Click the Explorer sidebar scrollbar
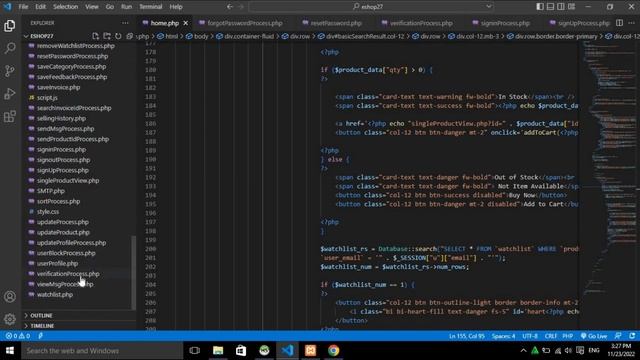The width and height of the screenshot is (640, 360). 133,273
